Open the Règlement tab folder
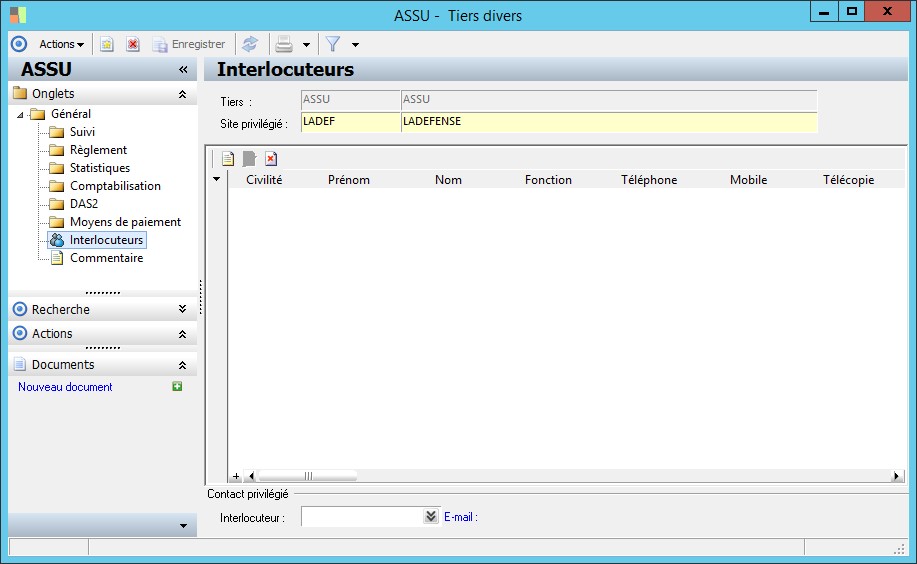Viewport: 917px width, 564px height. (98, 150)
